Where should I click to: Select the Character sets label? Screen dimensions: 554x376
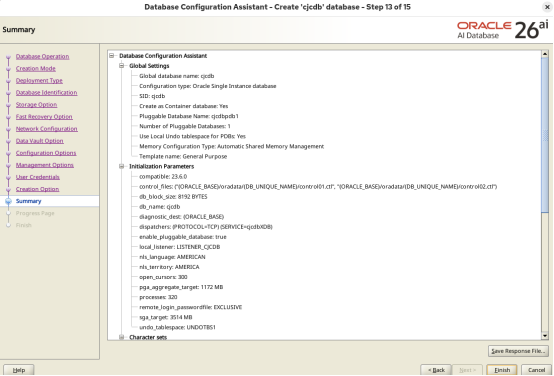pos(148,337)
